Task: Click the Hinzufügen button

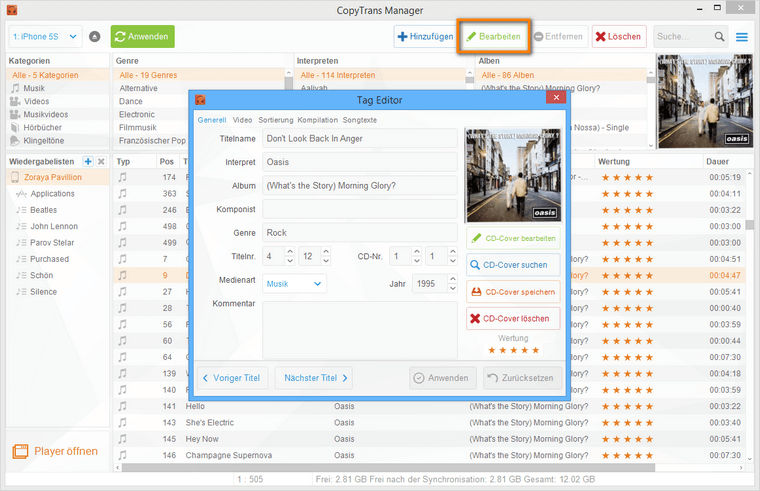Action: (425, 36)
